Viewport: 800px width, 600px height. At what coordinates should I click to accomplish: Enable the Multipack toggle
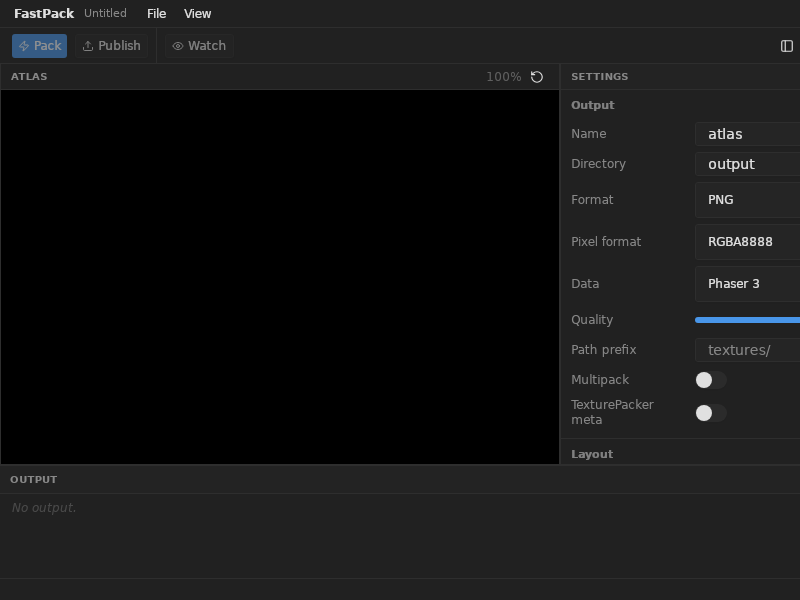click(x=711, y=380)
